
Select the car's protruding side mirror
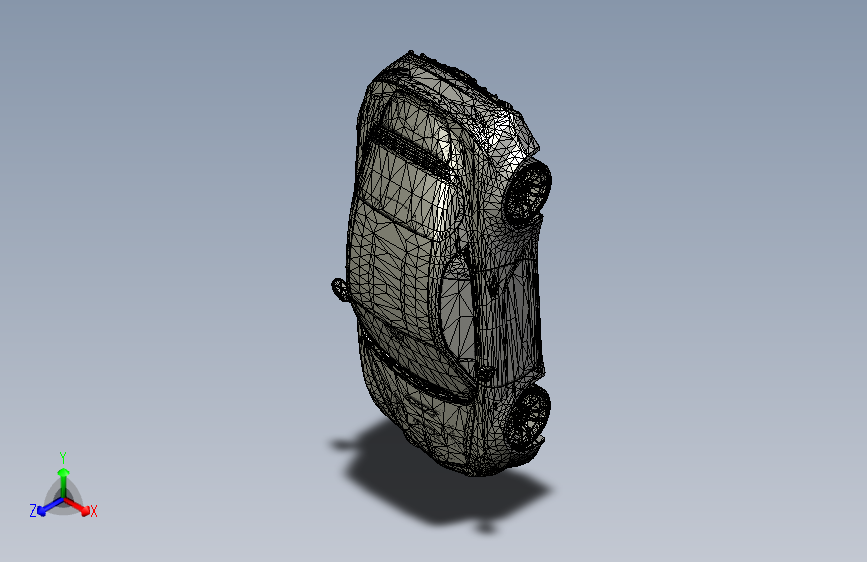340,289
